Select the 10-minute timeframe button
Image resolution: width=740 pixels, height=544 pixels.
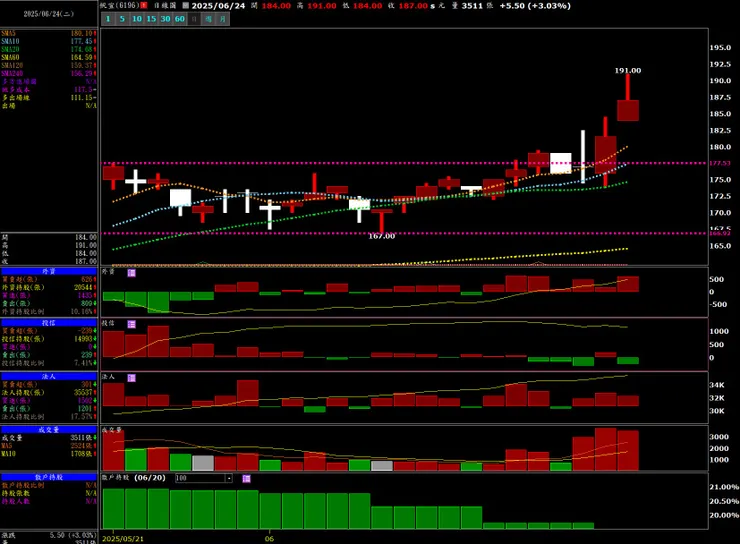tap(137, 19)
